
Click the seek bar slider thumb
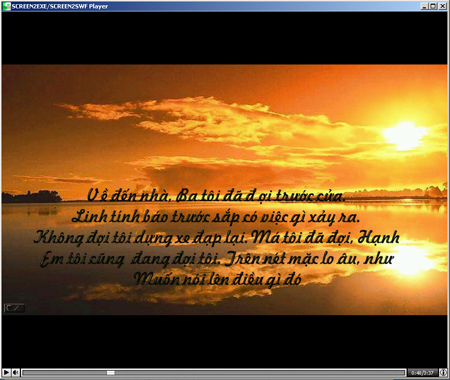click(x=111, y=373)
